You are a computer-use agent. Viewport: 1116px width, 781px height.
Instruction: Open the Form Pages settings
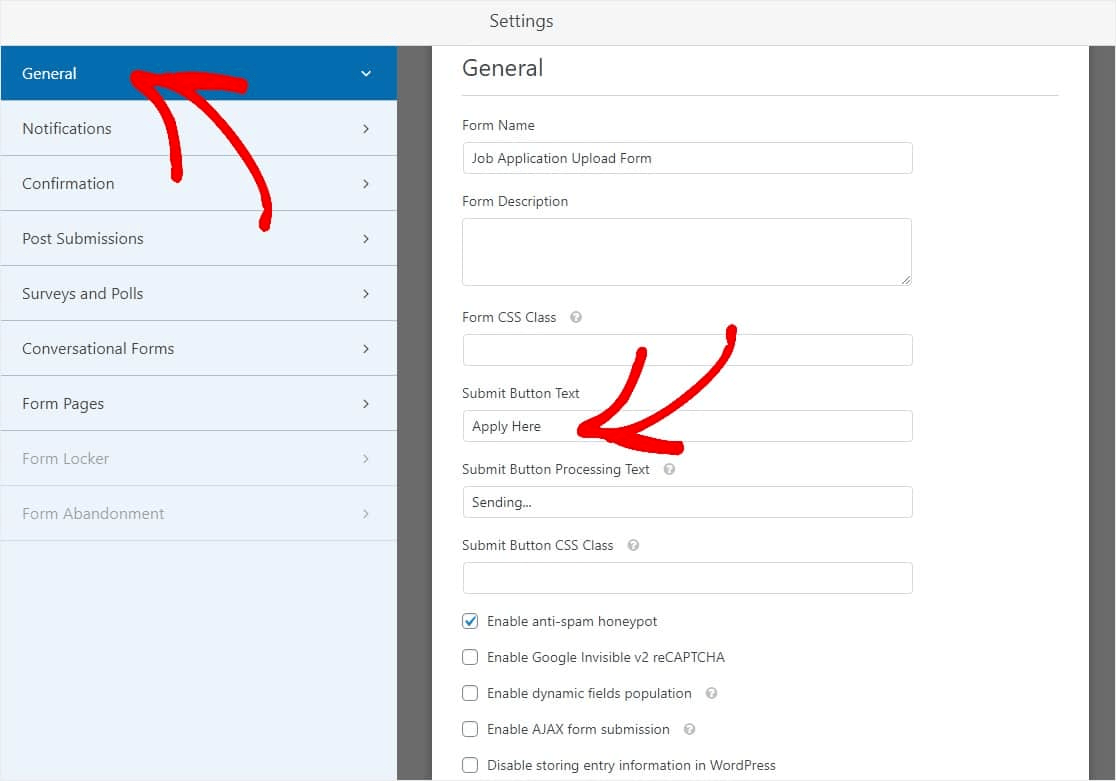[x=198, y=403]
